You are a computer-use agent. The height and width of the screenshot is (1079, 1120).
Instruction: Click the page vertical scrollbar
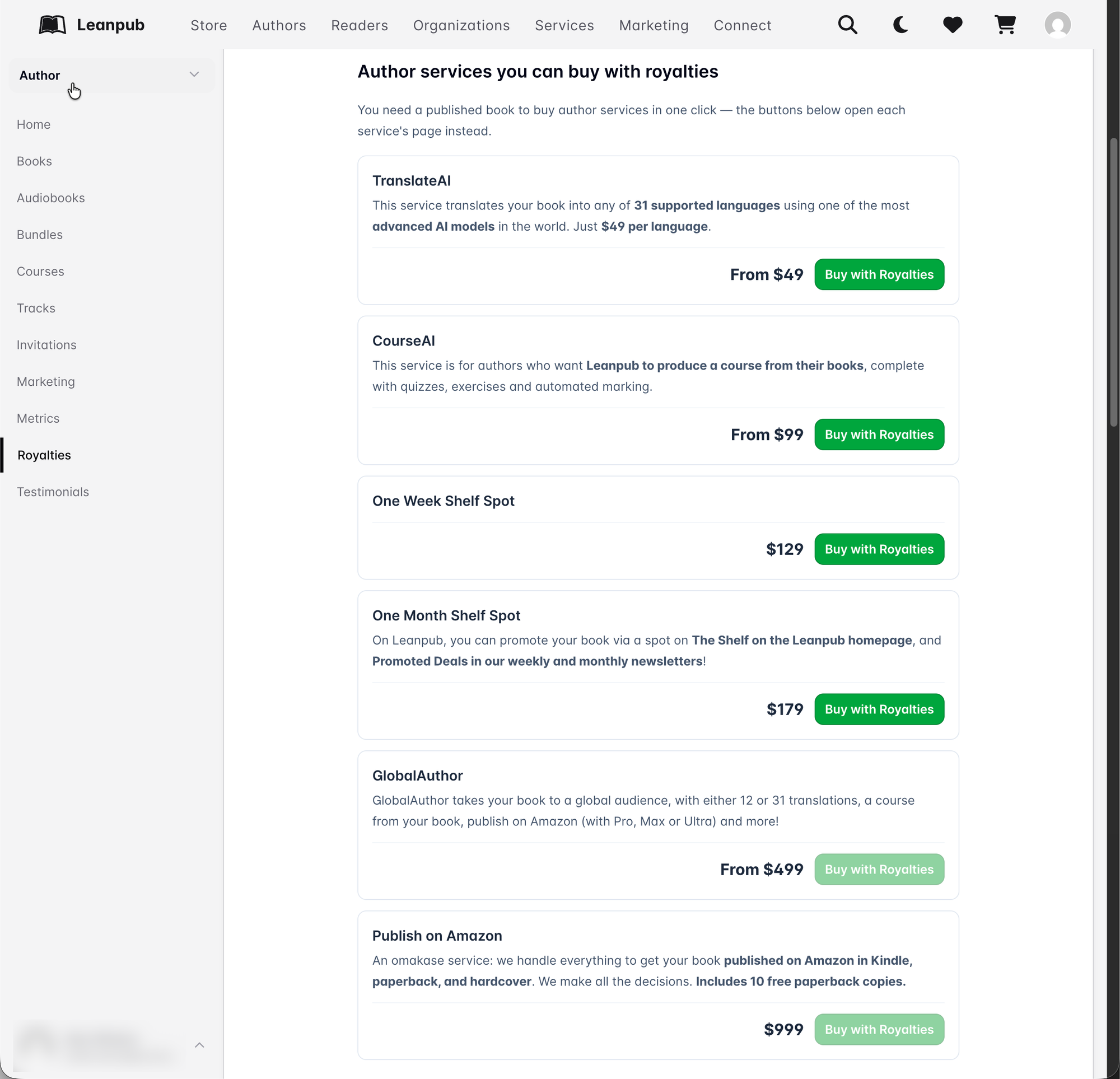(1113, 283)
